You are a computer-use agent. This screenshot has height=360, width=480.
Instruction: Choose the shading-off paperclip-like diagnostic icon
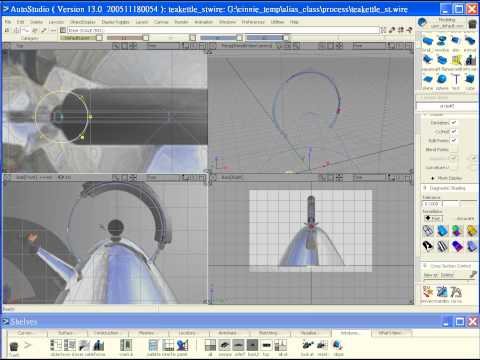(x=428, y=230)
